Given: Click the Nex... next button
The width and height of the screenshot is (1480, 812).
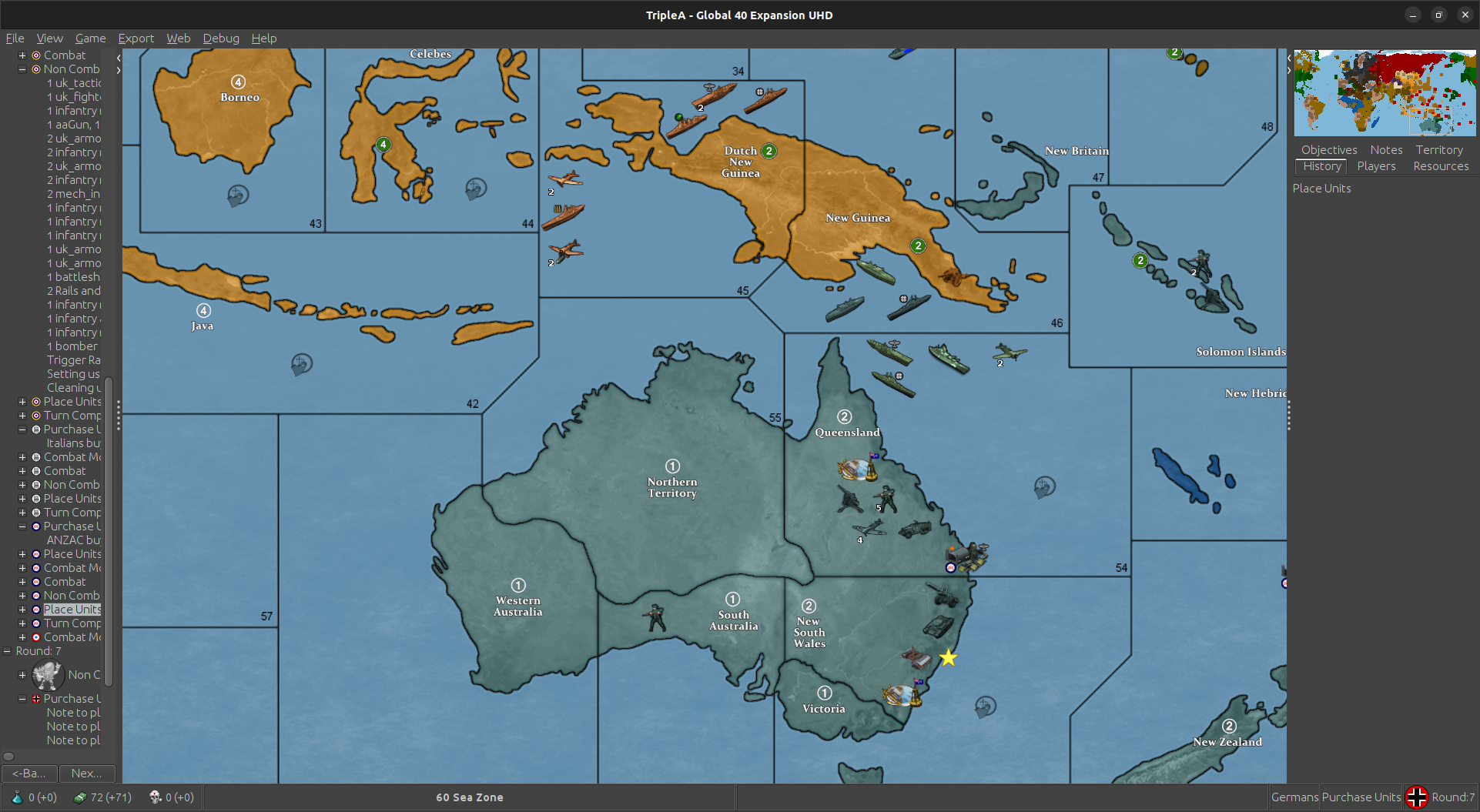Looking at the screenshot, I should [87, 774].
